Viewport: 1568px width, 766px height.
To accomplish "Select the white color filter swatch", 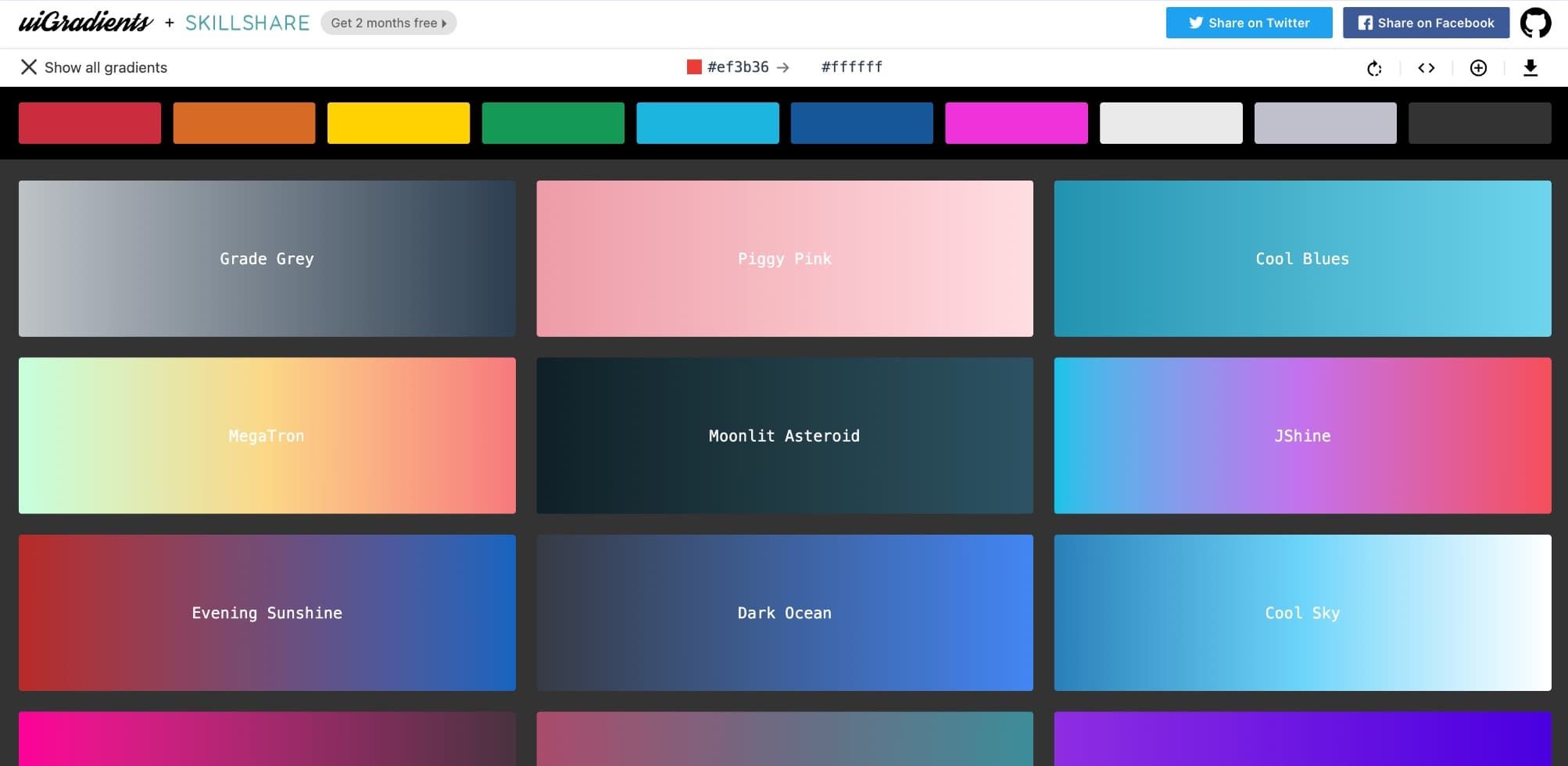I will coord(1171,123).
